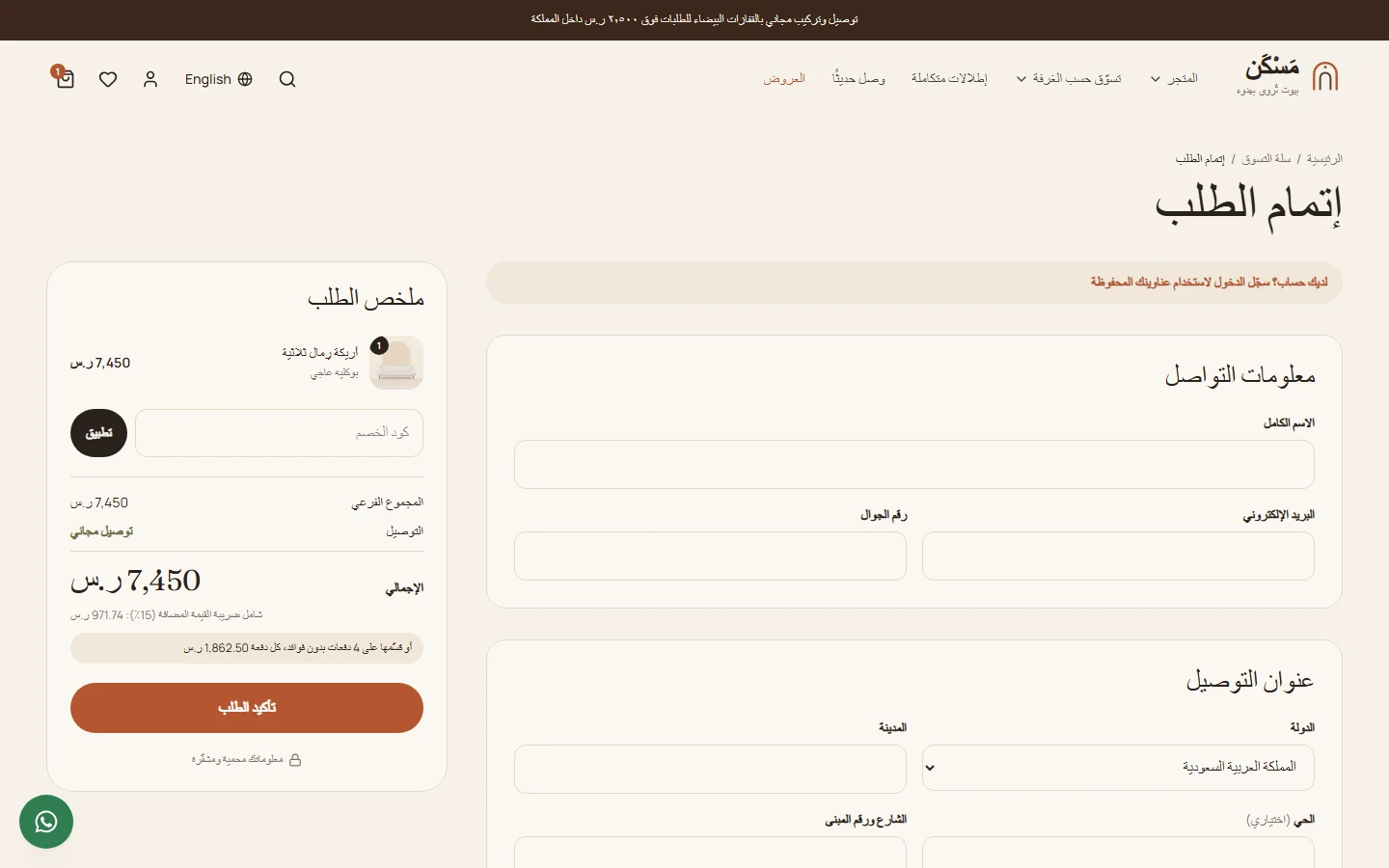Click the عنوان التوصيل heading
The image size is (1389, 868).
point(1250,680)
